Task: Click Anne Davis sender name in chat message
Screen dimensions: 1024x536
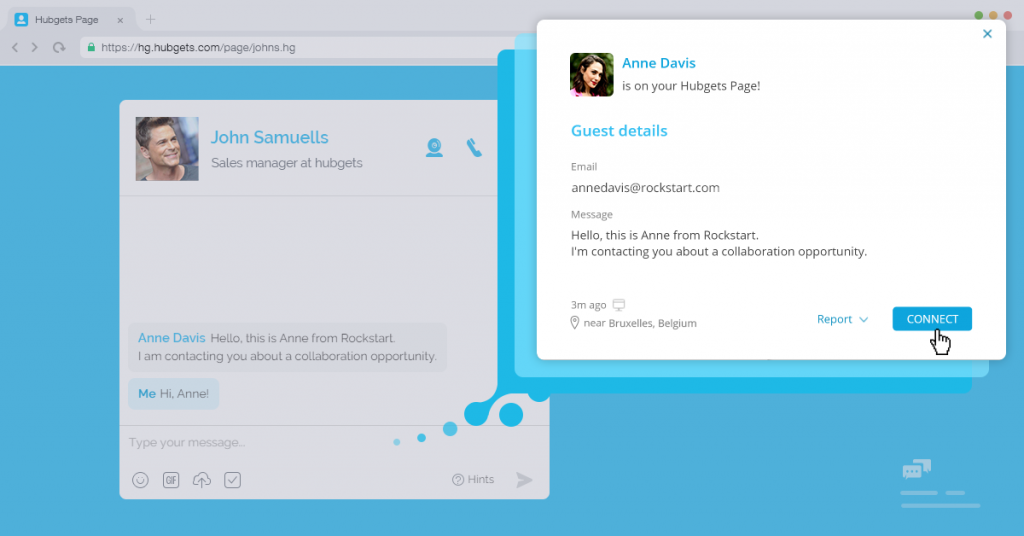Action: coord(172,338)
